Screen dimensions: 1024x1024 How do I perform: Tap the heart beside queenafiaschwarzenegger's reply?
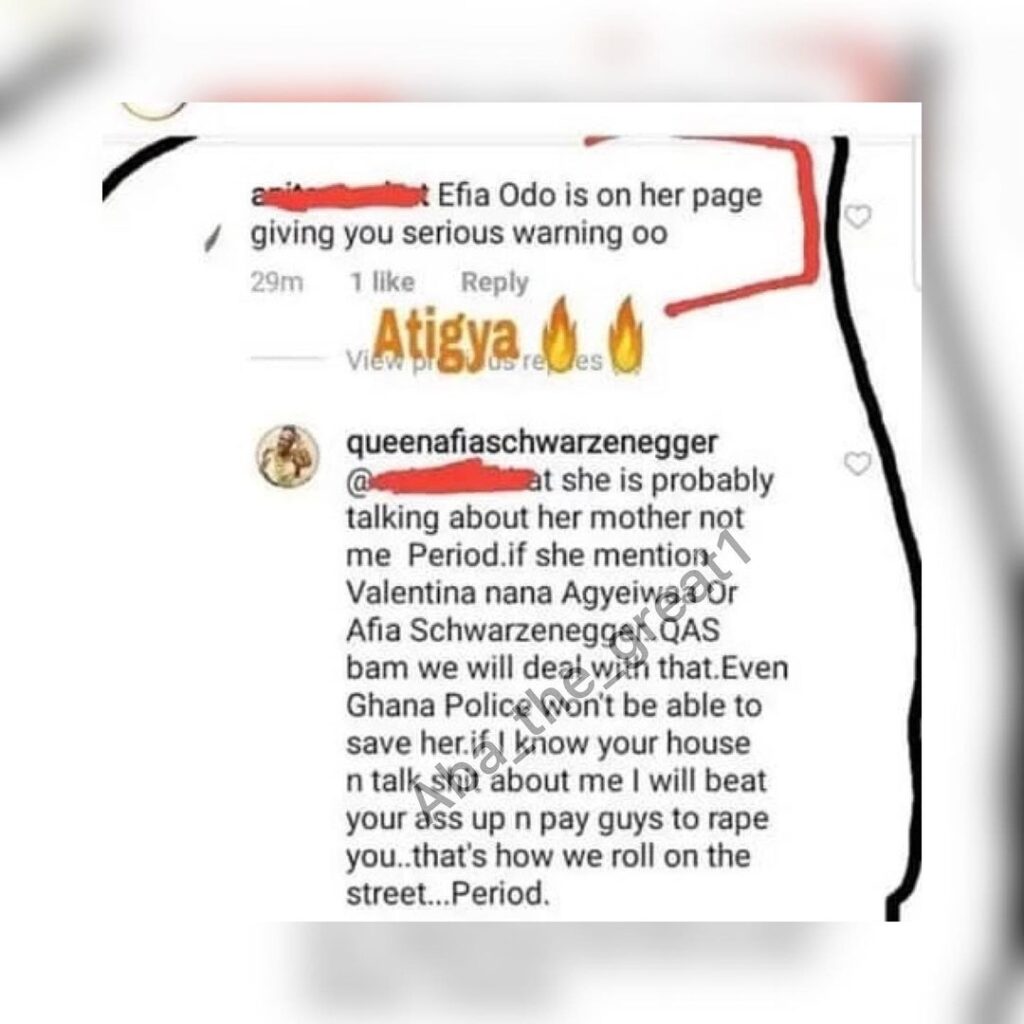coord(857,463)
